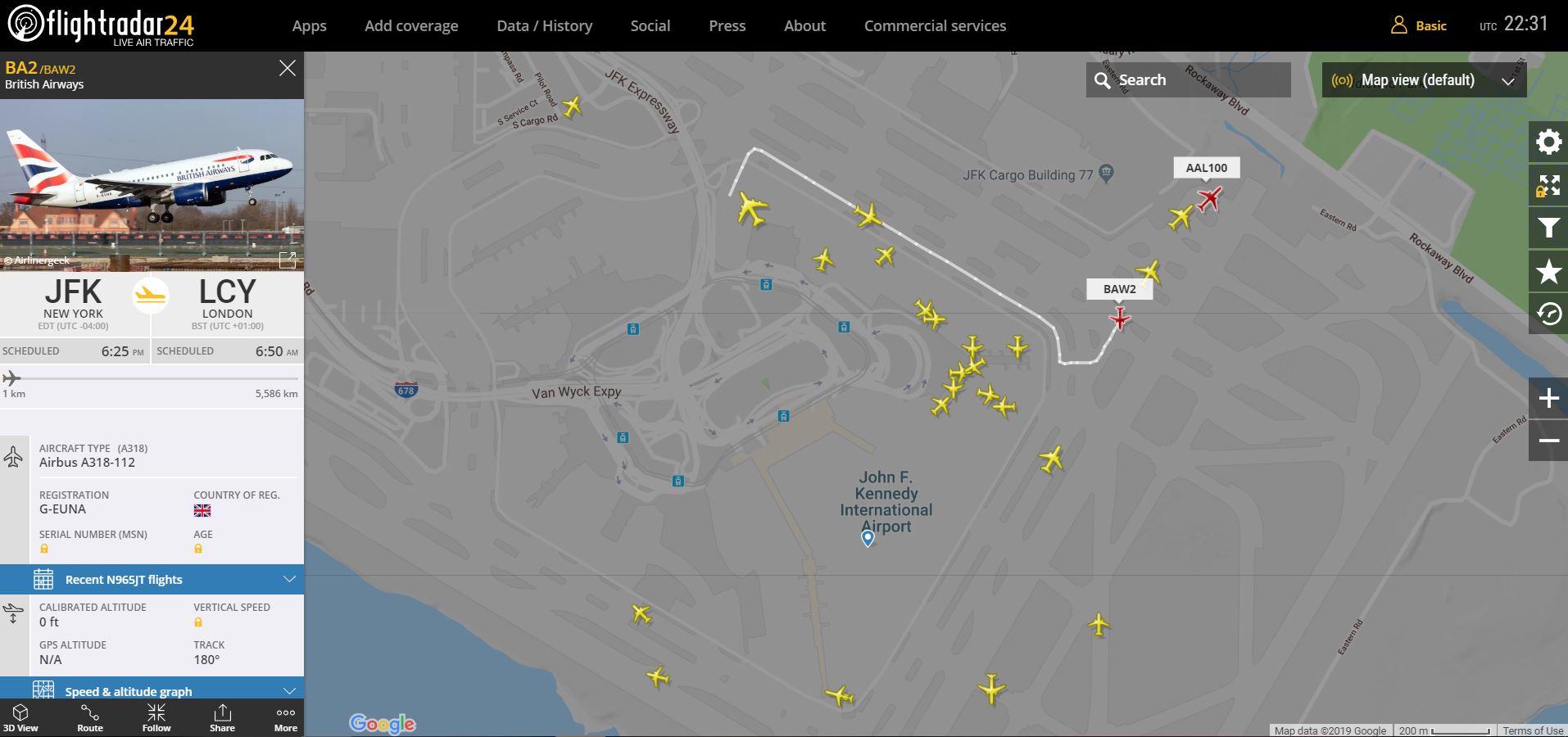Close the BA2 flight panel
The width and height of the screenshot is (1568, 737).
coord(288,69)
